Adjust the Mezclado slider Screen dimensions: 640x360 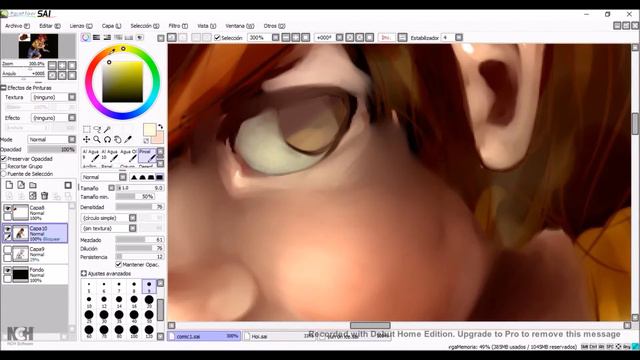tap(140, 240)
